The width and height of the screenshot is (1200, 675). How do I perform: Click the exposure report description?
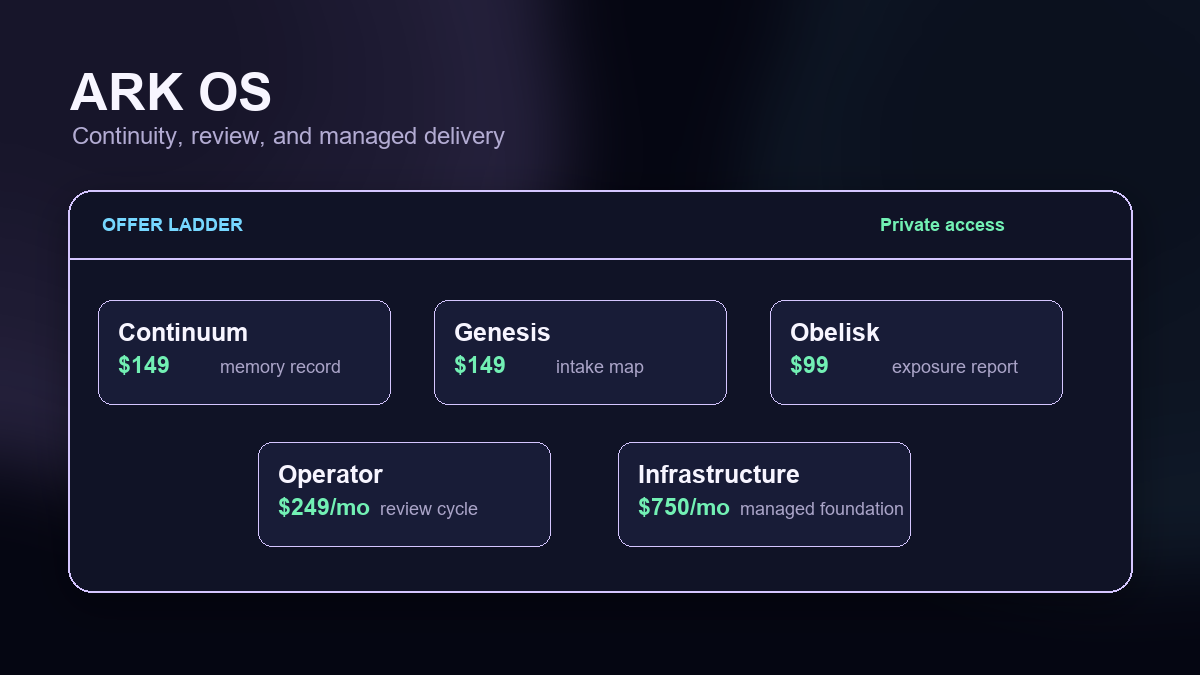(955, 367)
